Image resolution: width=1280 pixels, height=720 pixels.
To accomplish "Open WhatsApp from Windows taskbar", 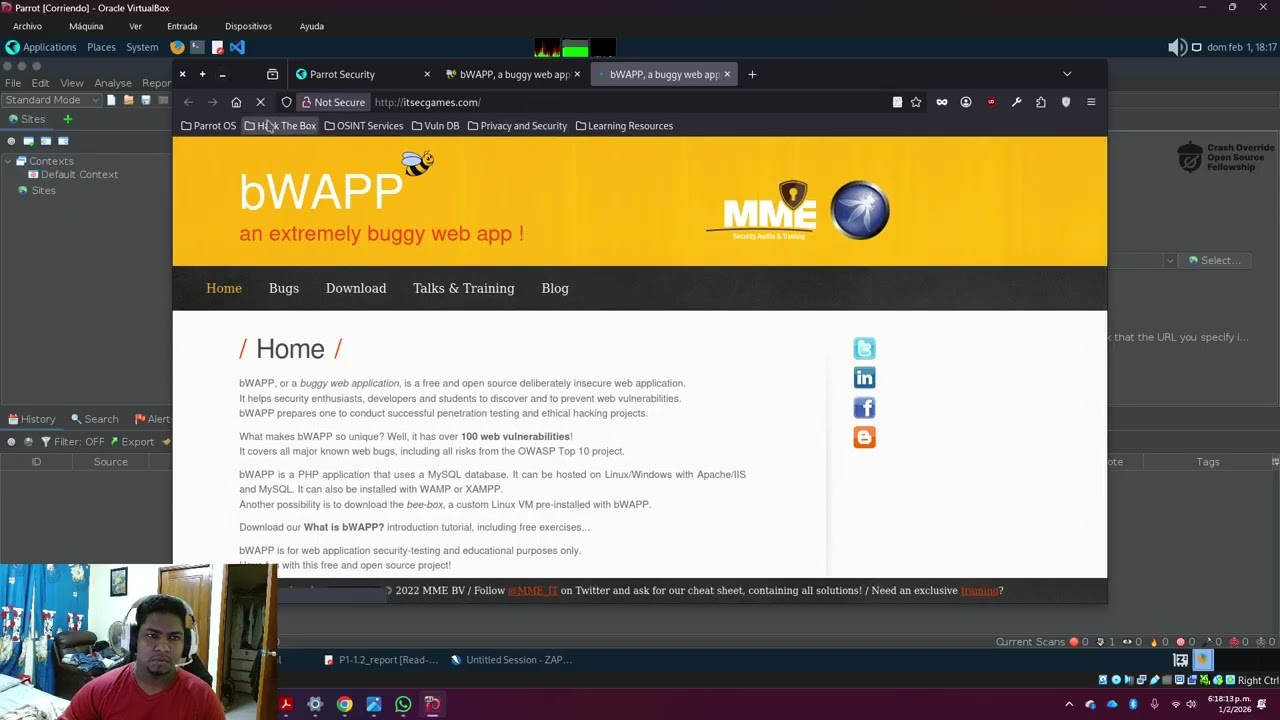I will click(403, 704).
